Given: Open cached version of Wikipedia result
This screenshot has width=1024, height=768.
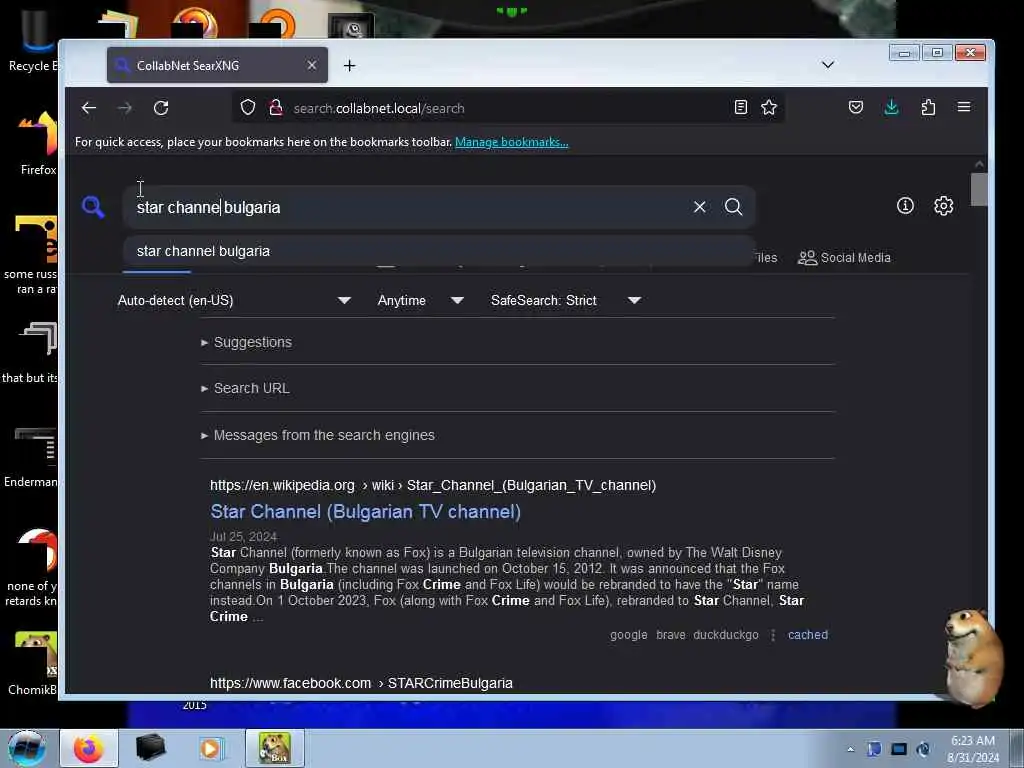Looking at the screenshot, I should (808, 635).
